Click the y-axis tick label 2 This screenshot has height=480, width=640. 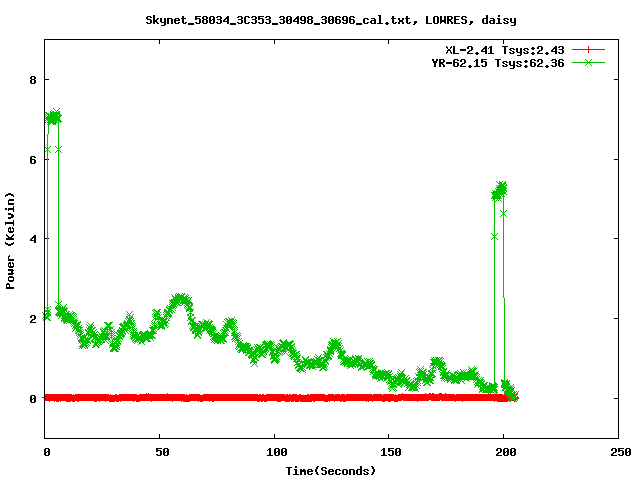click(x=33, y=319)
